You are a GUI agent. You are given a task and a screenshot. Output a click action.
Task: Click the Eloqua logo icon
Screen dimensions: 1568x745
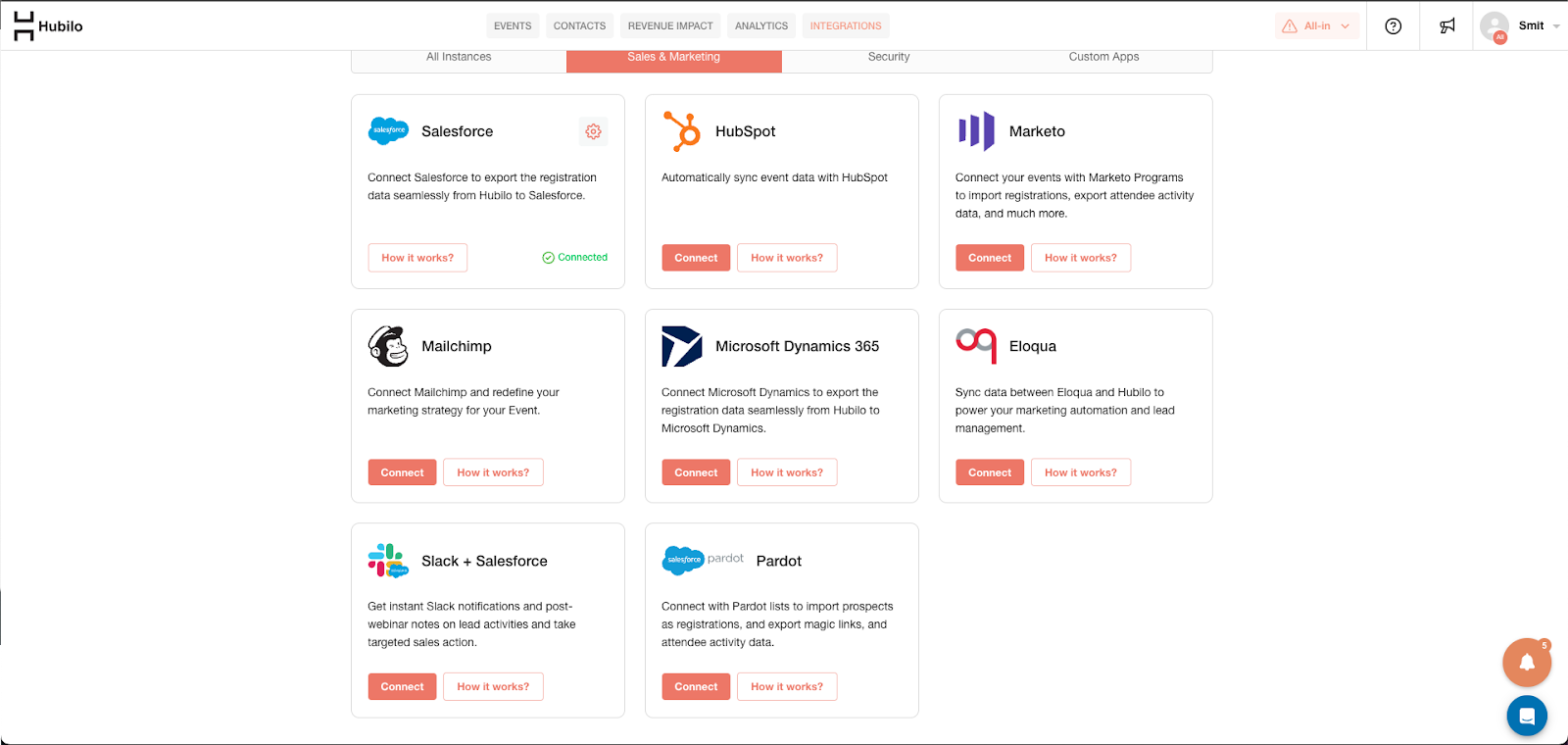[976, 345]
